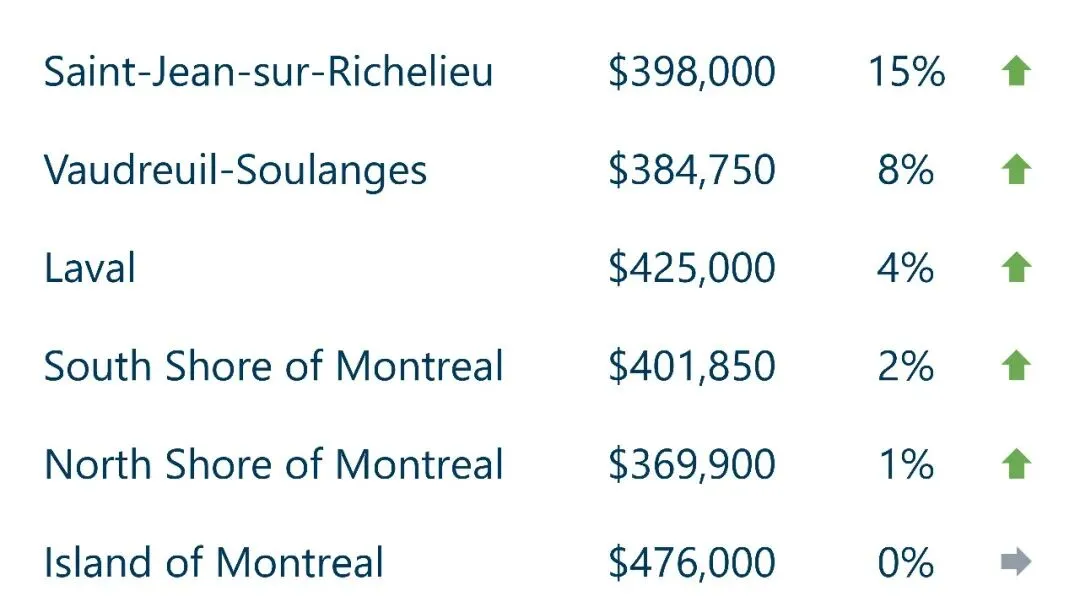Select the Saint-Jean-sur-Richelieu region name
This screenshot has width=1080, height=613.
coord(268,72)
